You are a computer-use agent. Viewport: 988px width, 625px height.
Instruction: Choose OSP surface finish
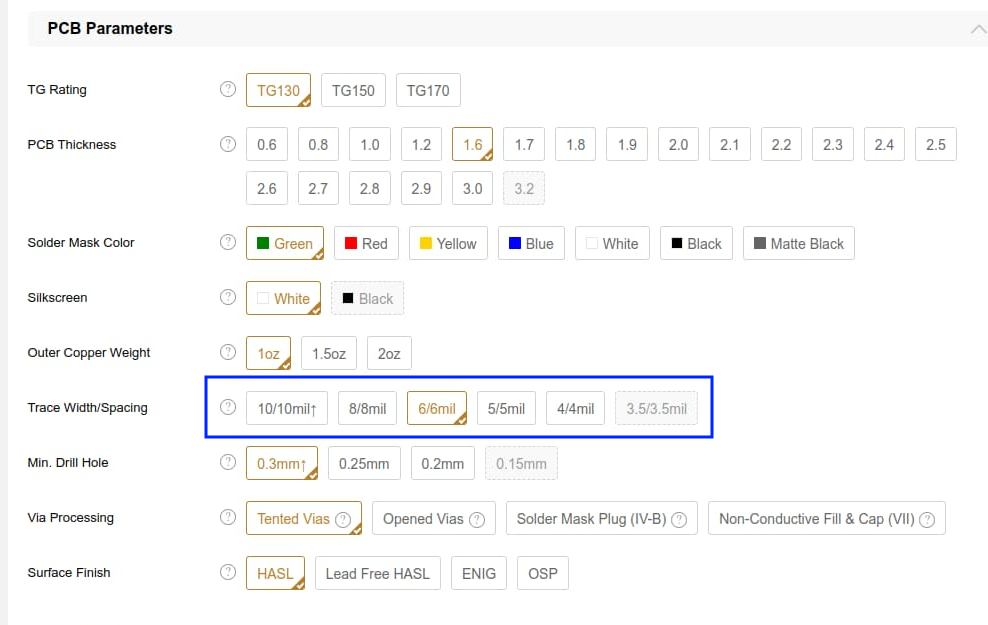(x=543, y=573)
